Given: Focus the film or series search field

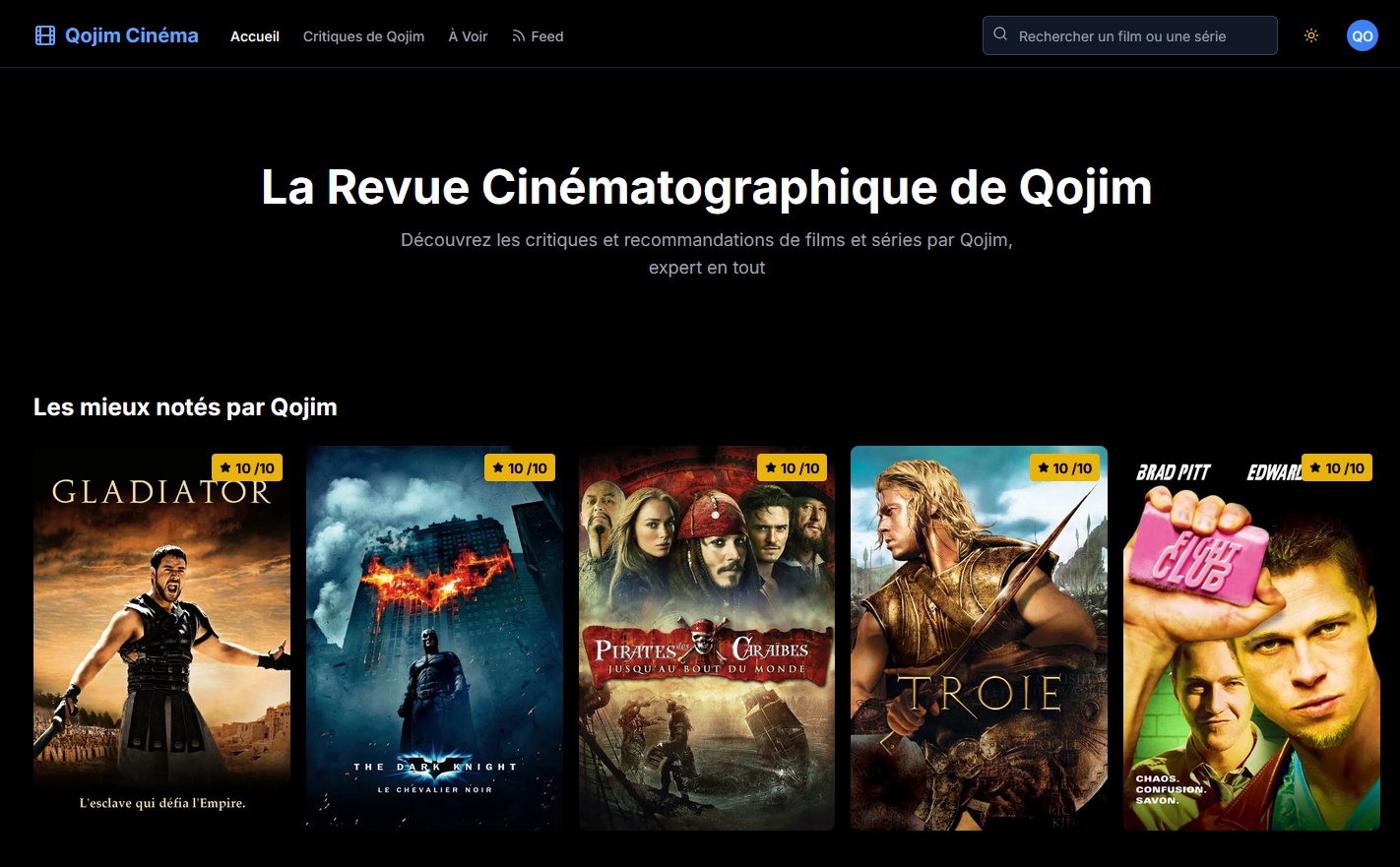Looking at the screenshot, I should click(1130, 35).
